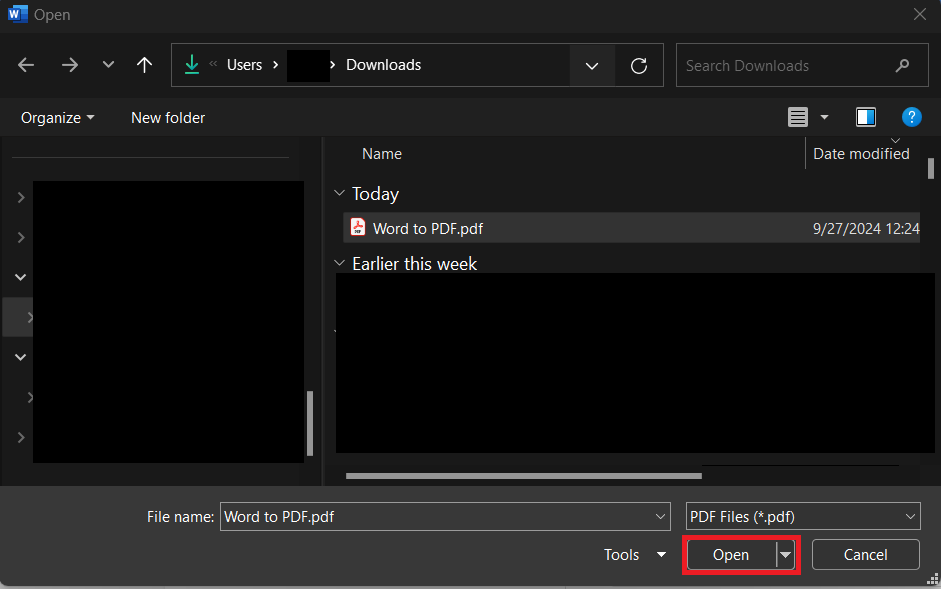Screen dimensions: 941x589
Task: Change the view layout icon
Action: pos(798,117)
